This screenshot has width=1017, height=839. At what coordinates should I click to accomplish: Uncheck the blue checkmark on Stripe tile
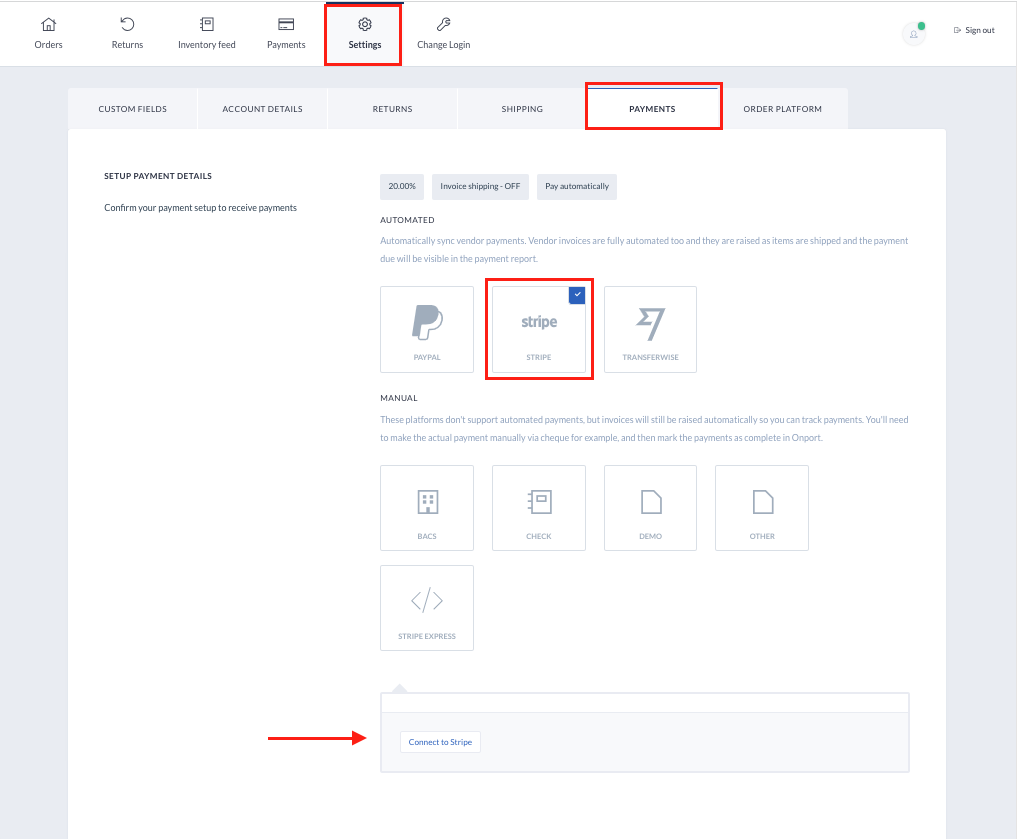point(577,295)
